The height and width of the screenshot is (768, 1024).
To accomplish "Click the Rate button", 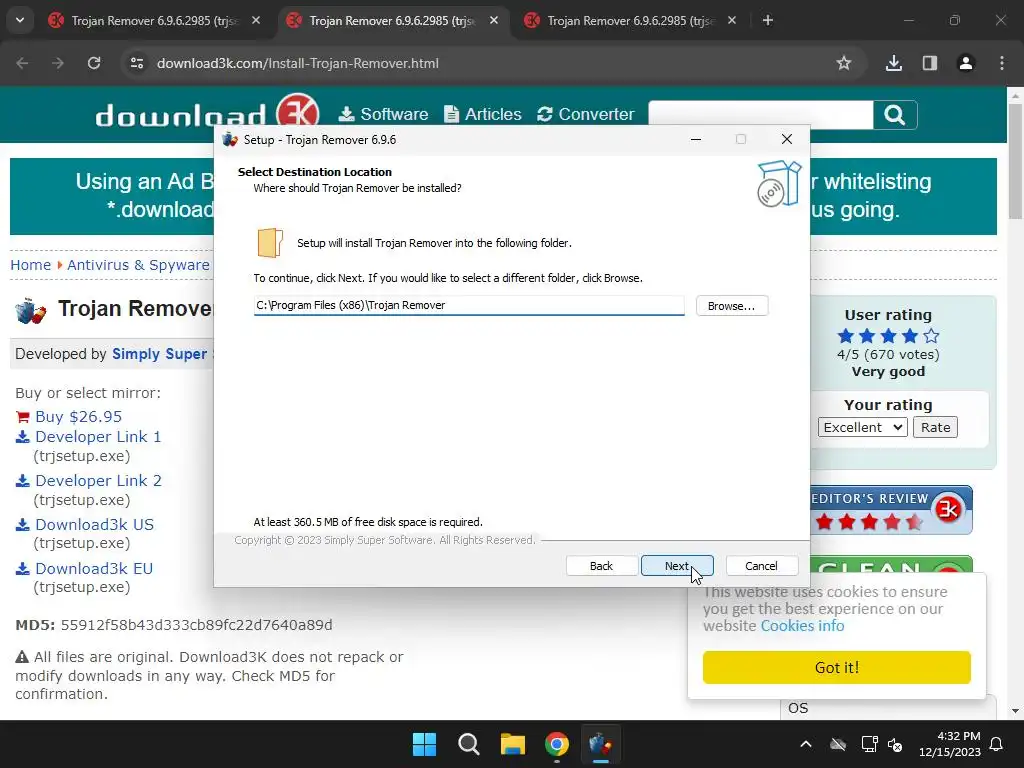I will pos(935,427).
